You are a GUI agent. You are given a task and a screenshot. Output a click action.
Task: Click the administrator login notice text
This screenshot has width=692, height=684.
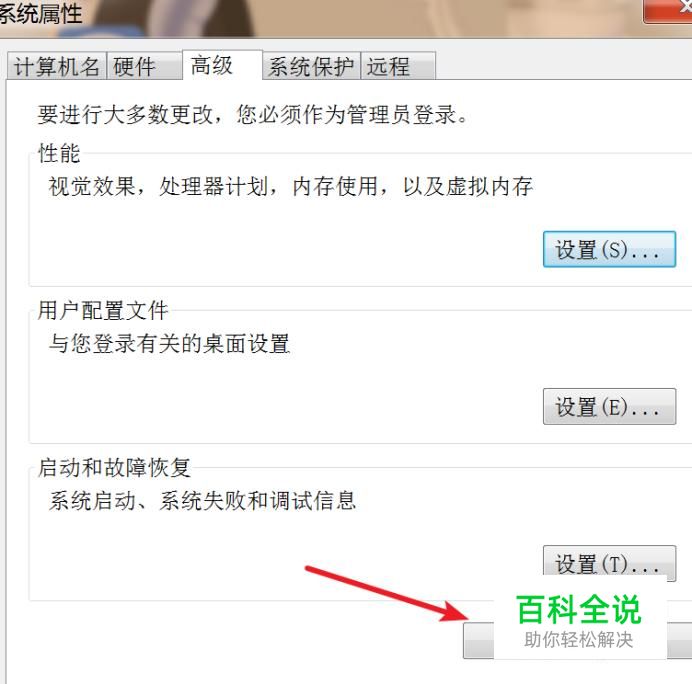(x=252, y=115)
